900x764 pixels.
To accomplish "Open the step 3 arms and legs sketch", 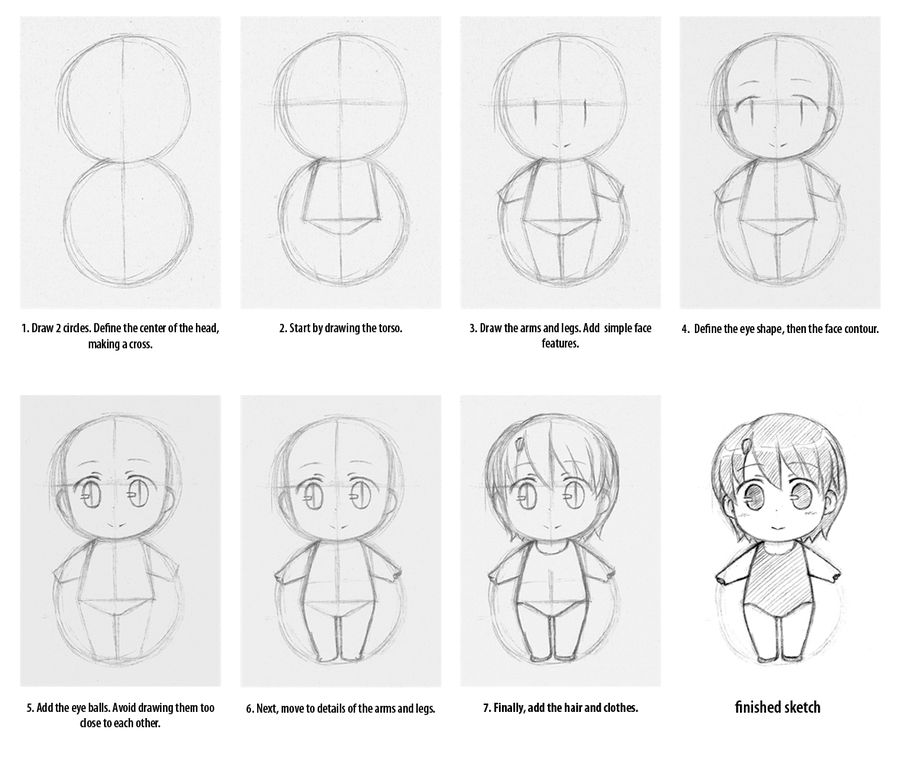I will click(560, 162).
